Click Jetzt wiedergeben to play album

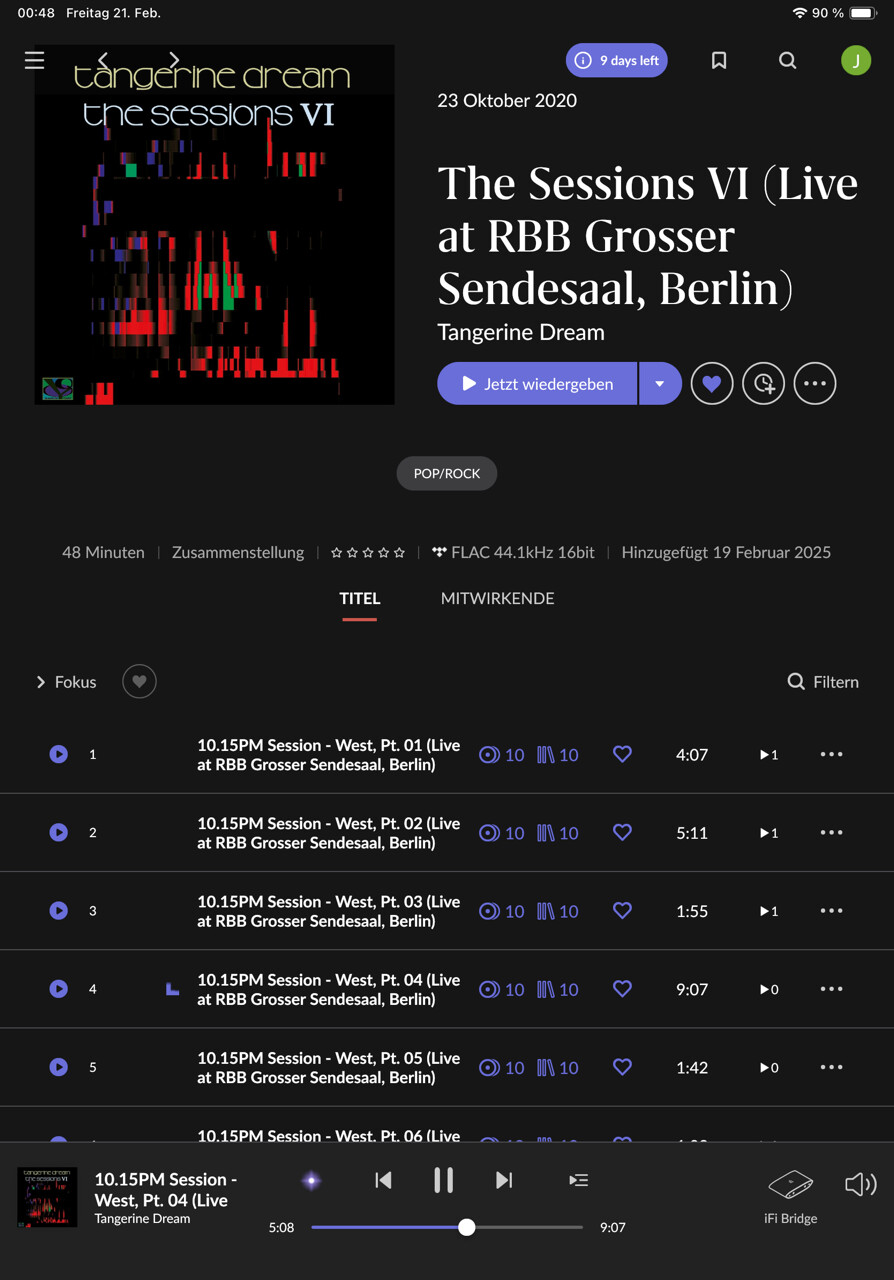coord(537,383)
